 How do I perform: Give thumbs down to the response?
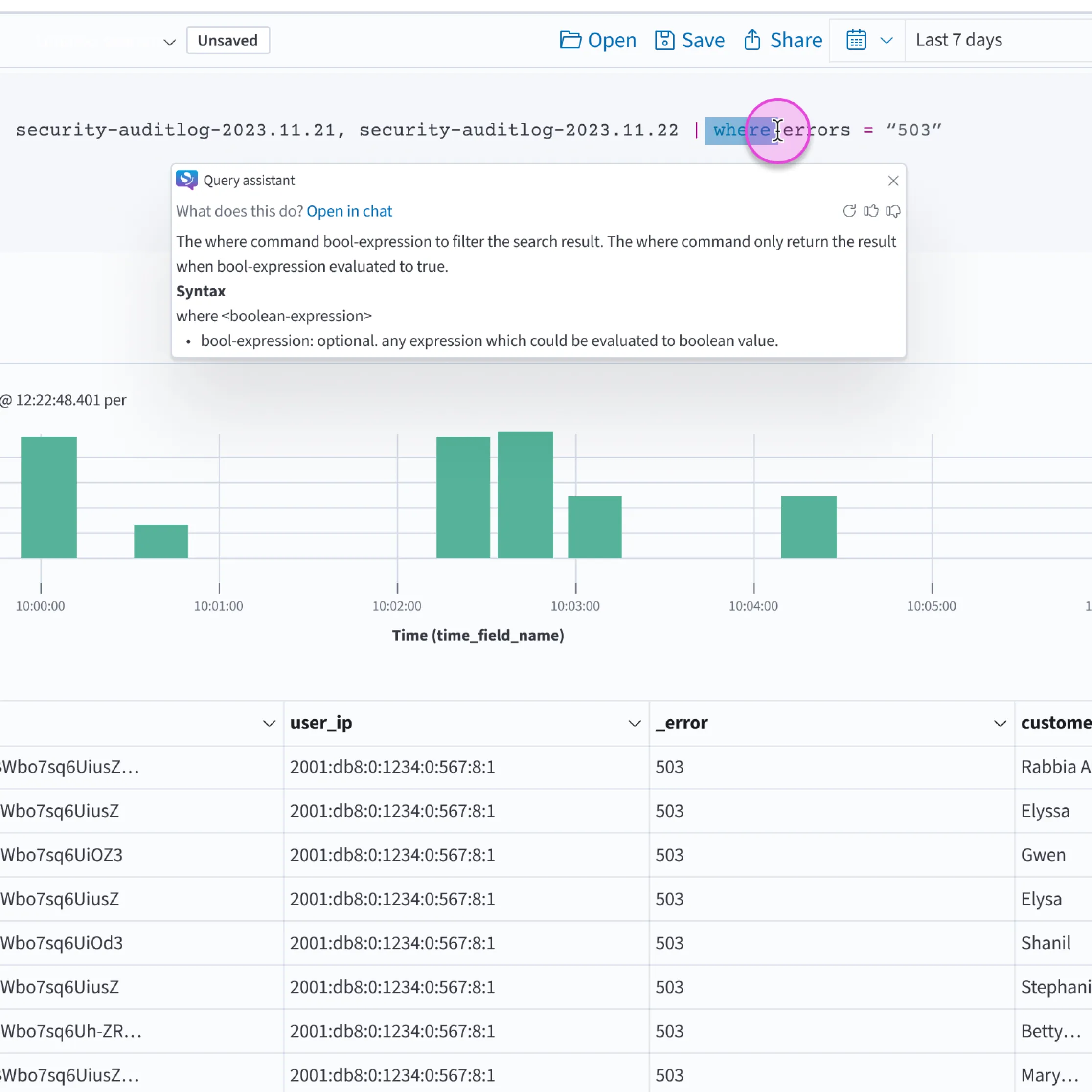893,211
